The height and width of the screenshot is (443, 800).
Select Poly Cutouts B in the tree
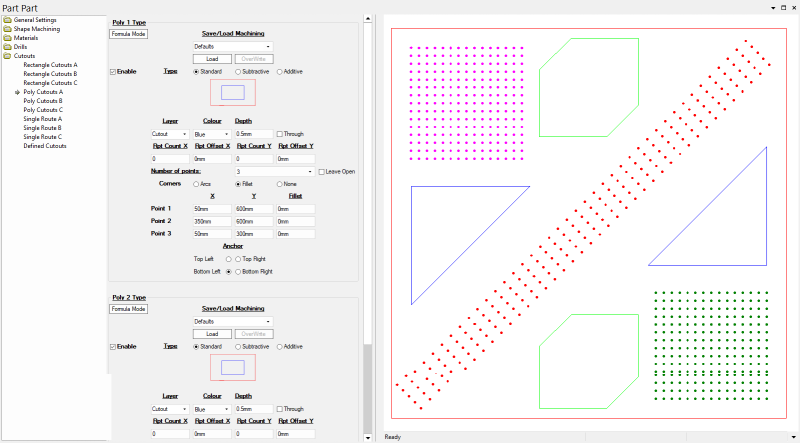coord(43,101)
